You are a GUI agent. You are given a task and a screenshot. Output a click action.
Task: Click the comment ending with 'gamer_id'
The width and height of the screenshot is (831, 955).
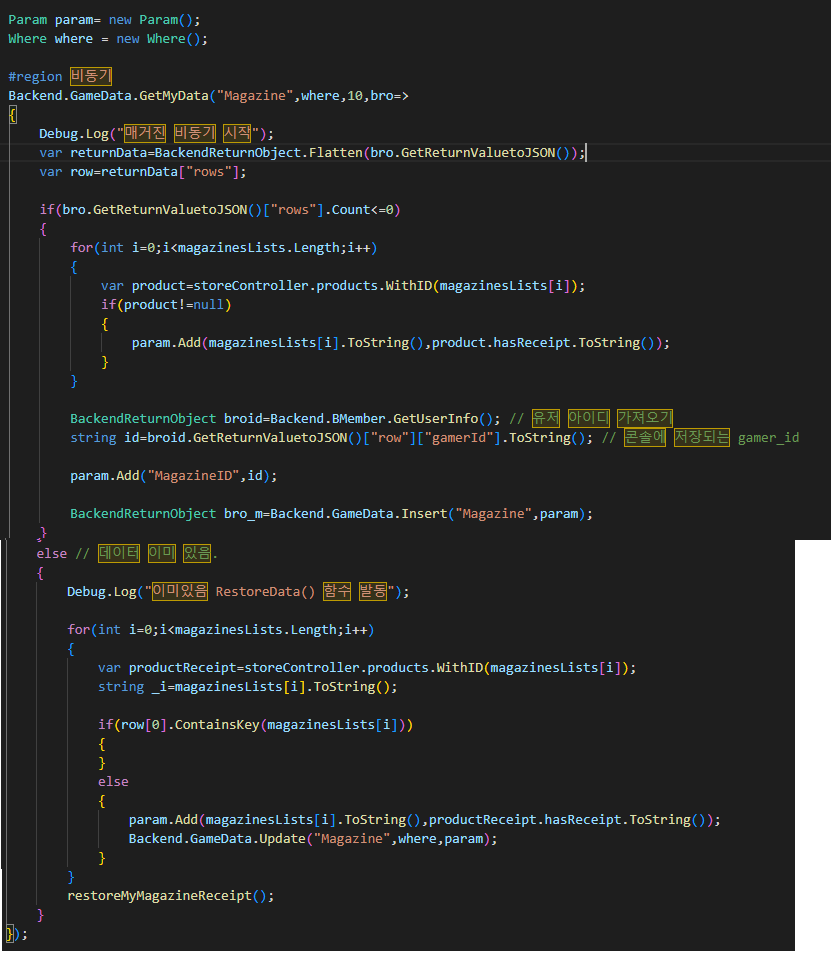tap(701, 437)
